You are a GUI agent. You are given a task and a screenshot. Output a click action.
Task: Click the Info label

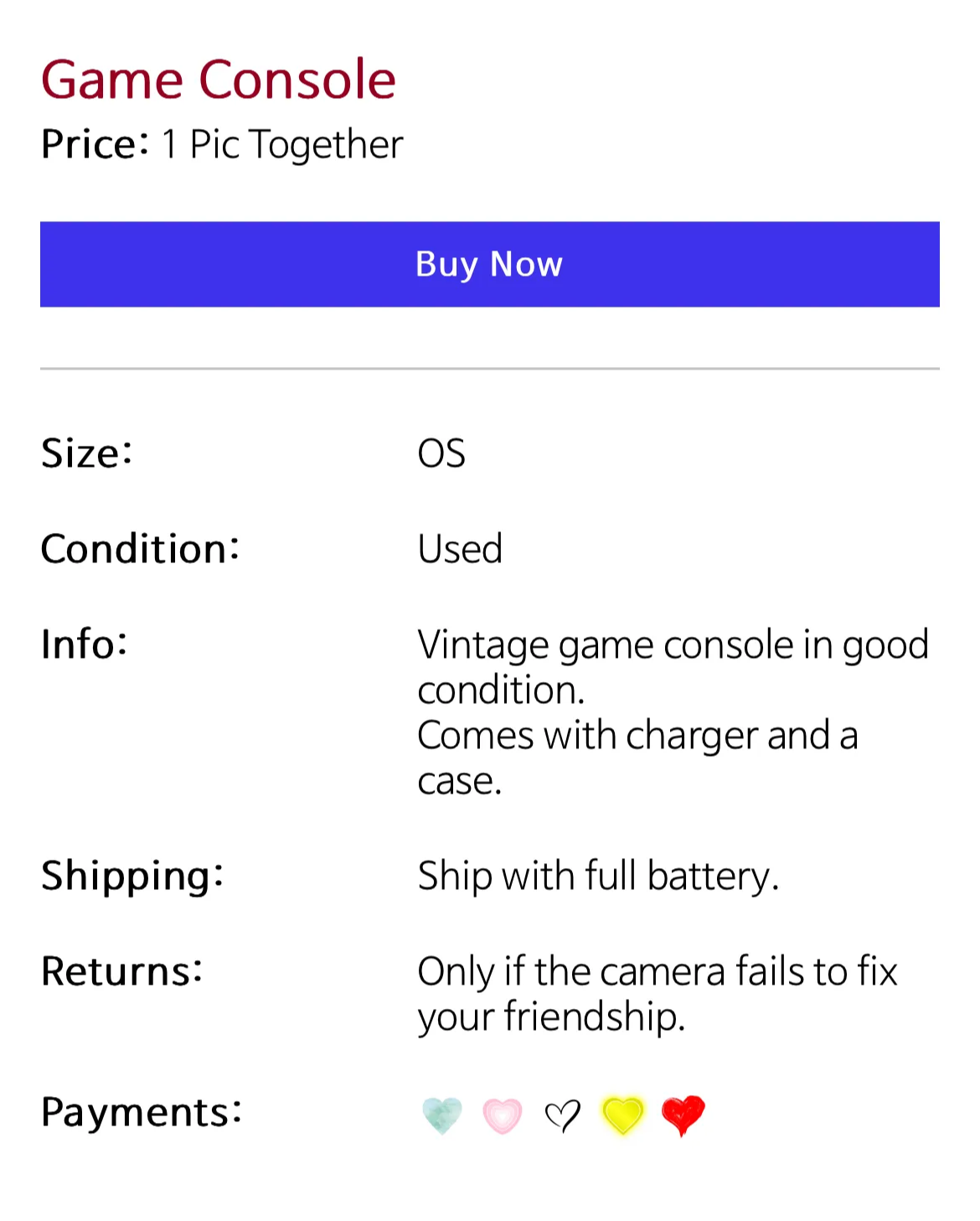pyautogui.click(x=85, y=644)
